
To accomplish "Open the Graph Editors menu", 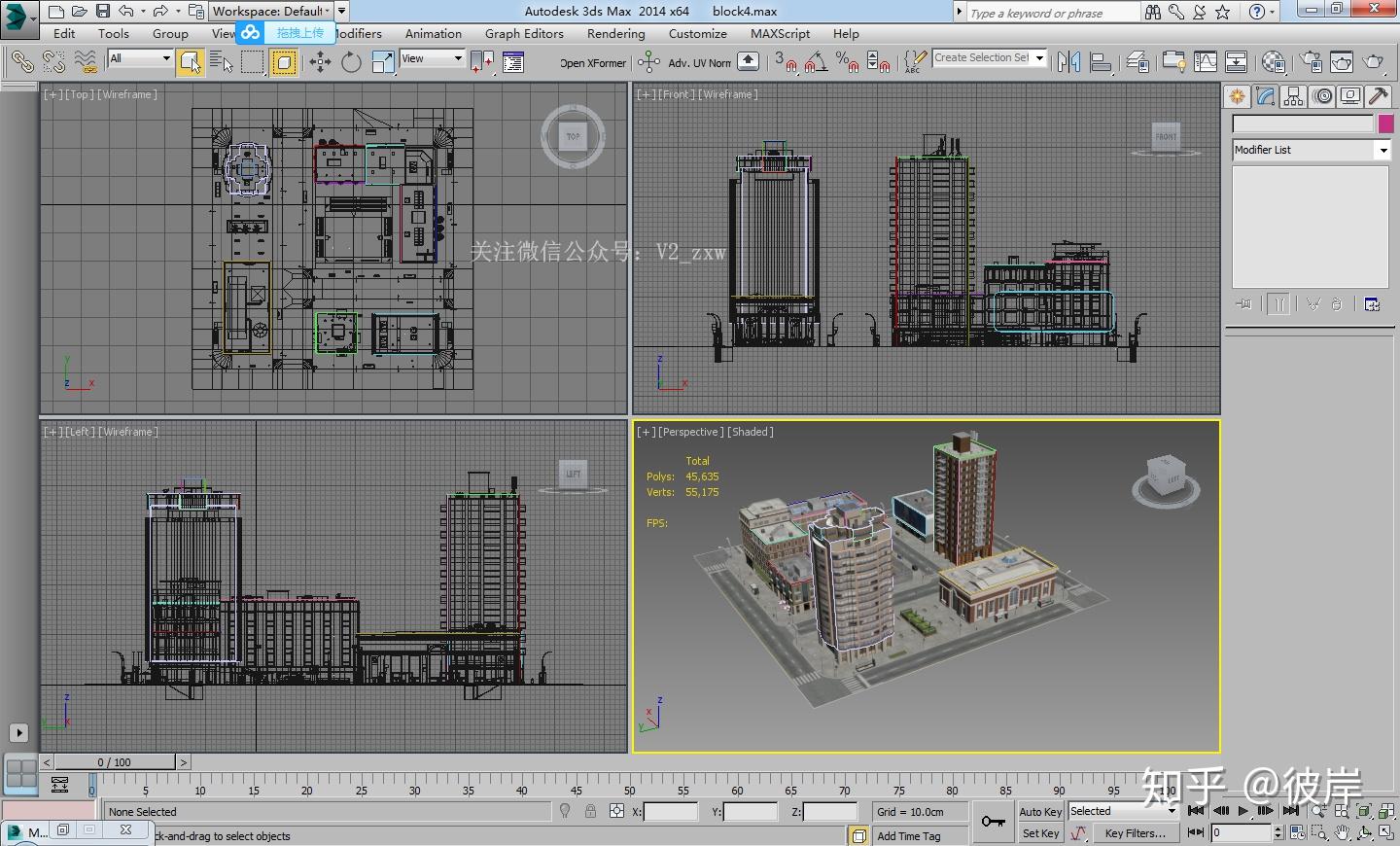I will pyautogui.click(x=524, y=33).
